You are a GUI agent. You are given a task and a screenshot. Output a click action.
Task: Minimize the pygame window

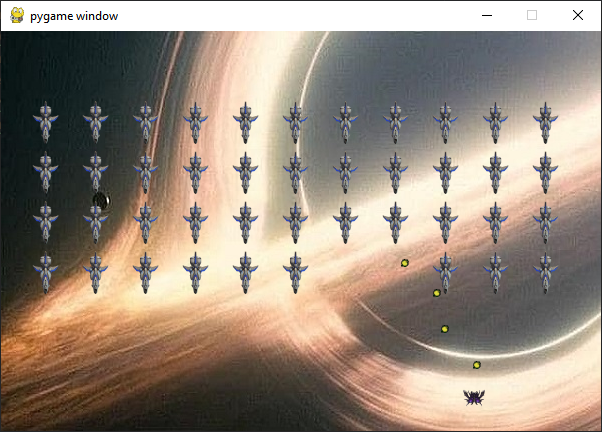pos(487,15)
